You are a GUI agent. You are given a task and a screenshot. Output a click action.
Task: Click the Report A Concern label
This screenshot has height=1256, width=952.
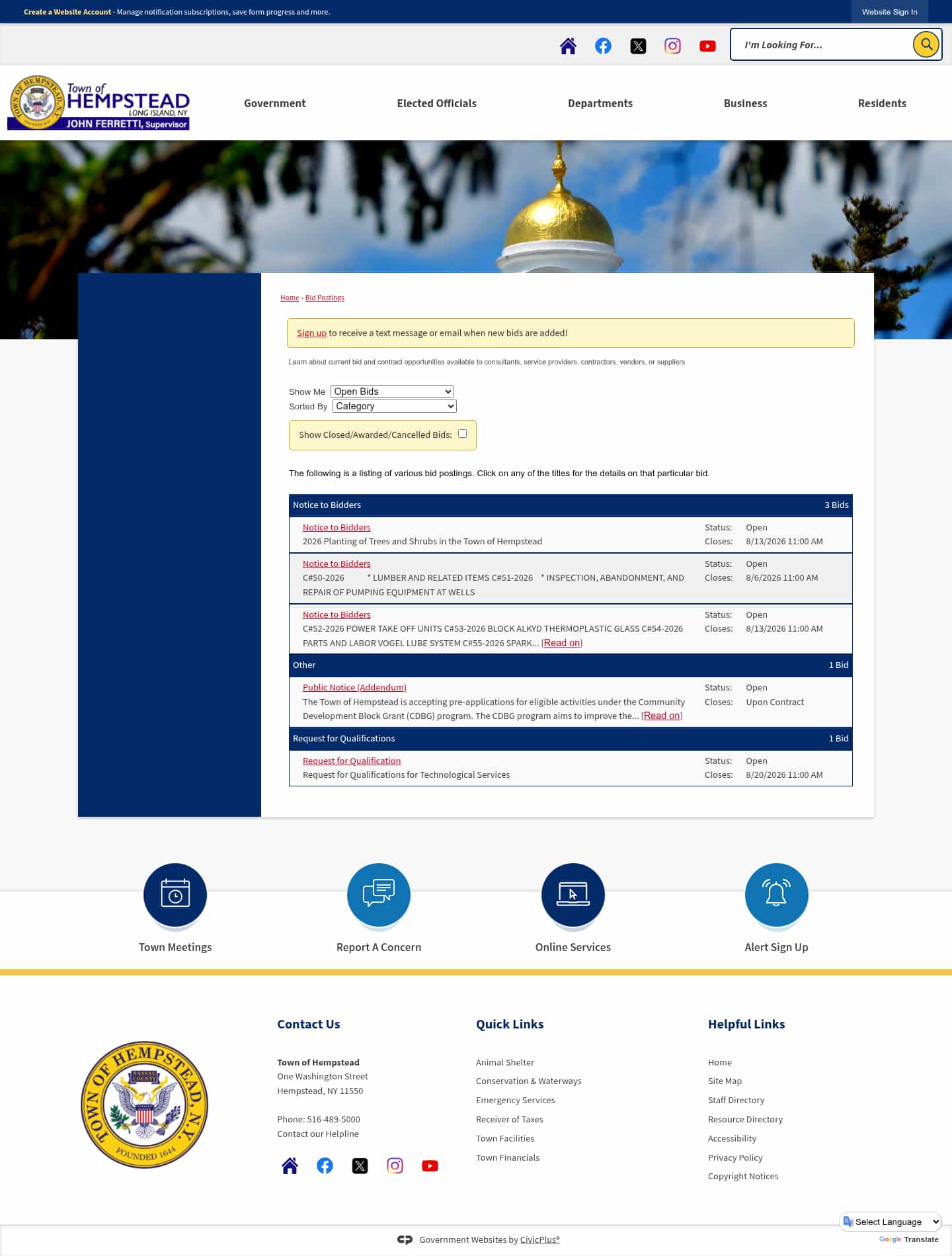pyautogui.click(x=379, y=947)
